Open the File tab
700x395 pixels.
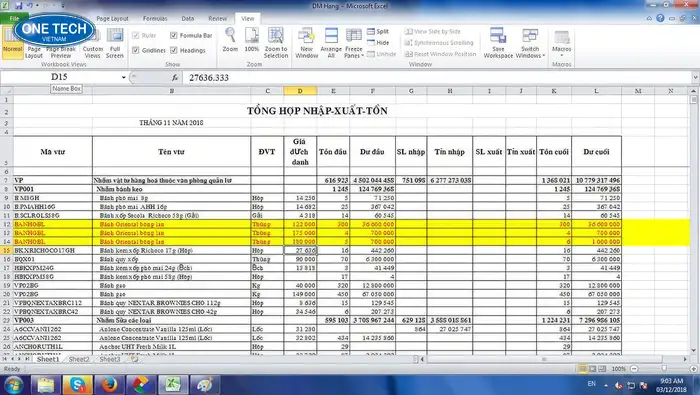coord(14,18)
